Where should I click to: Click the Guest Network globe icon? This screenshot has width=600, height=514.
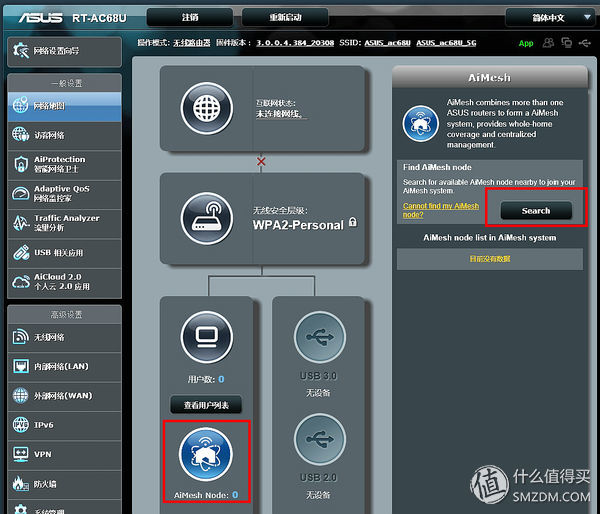(21, 134)
